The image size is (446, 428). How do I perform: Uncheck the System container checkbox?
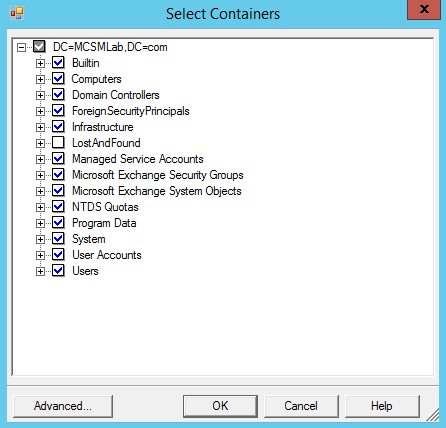point(58,238)
